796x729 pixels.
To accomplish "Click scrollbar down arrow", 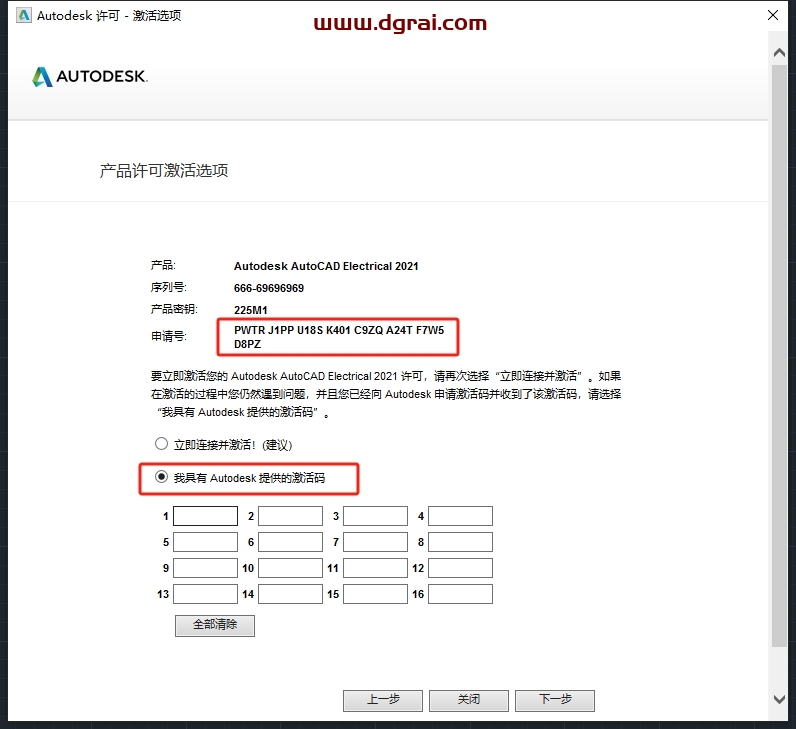I will [779, 699].
